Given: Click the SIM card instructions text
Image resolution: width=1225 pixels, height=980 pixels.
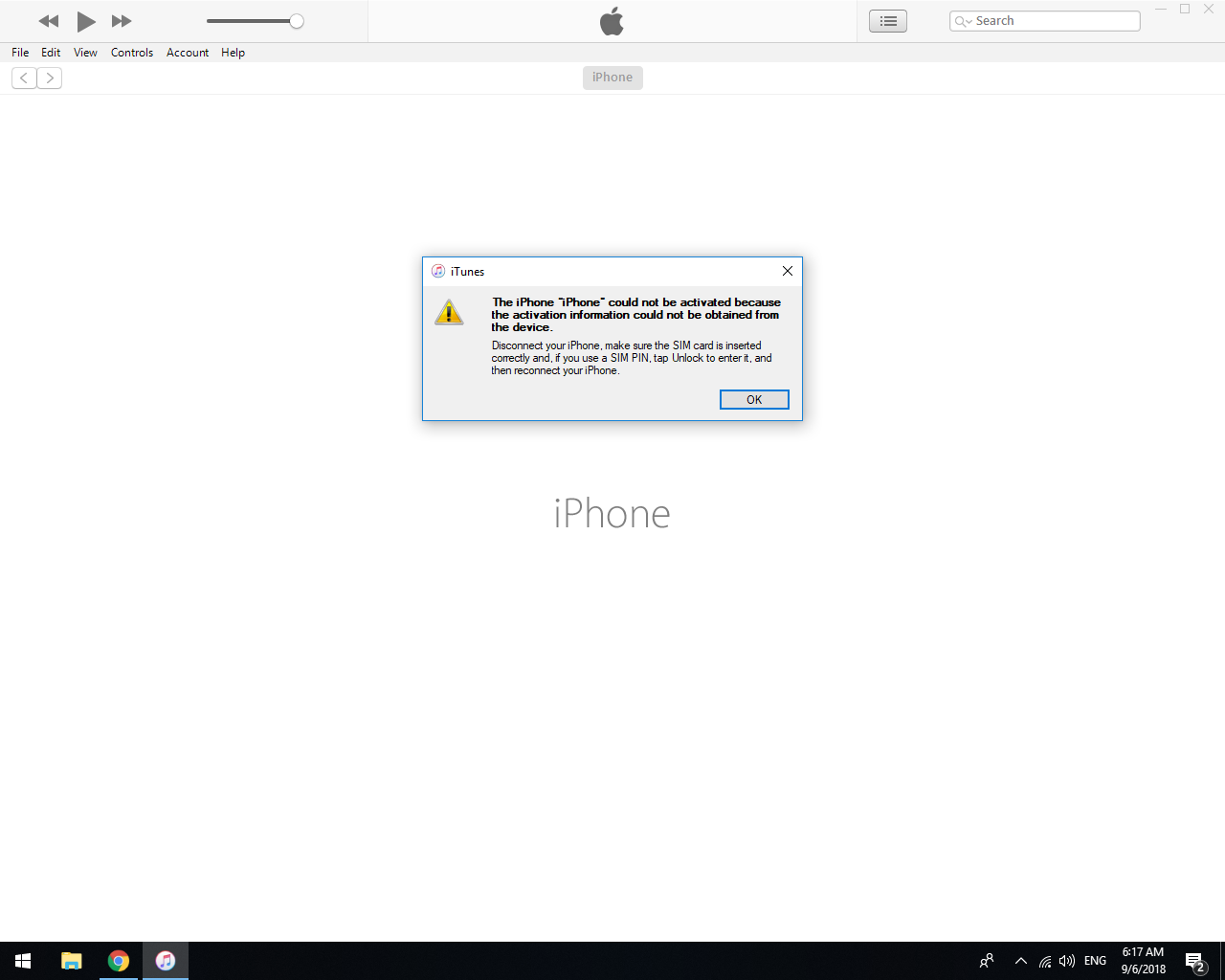Looking at the screenshot, I should (x=632, y=358).
